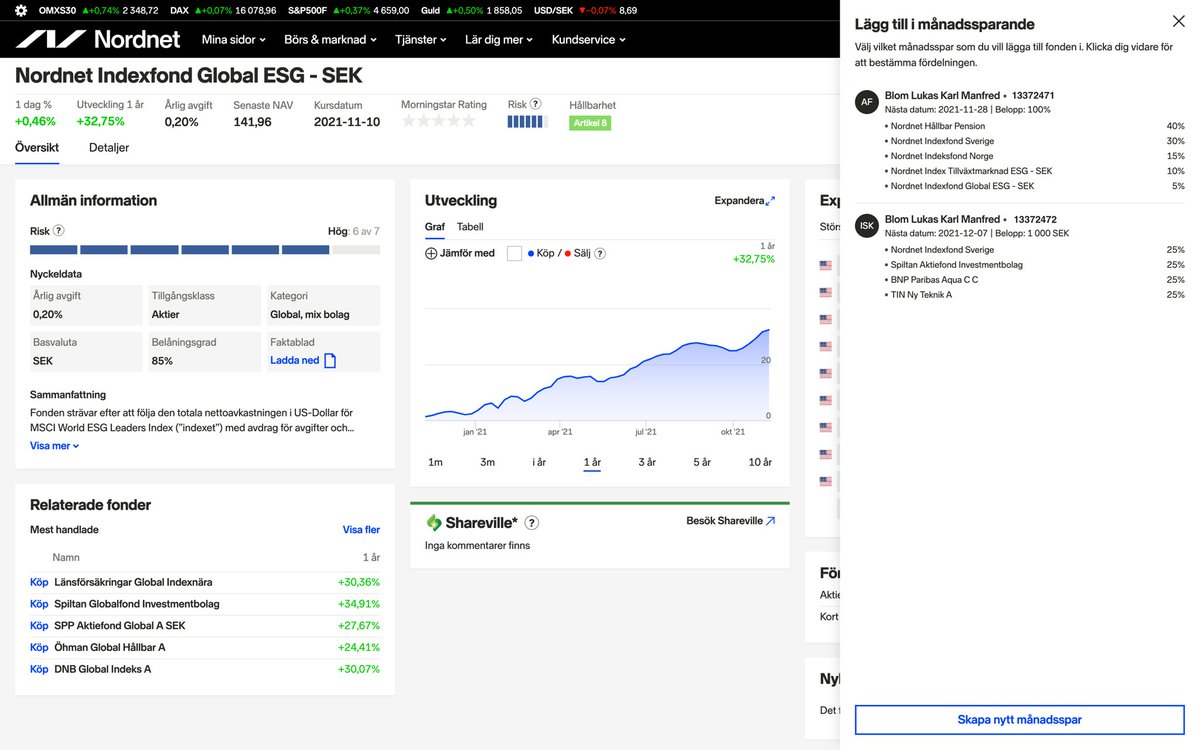Click the header risk indicator bars

coord(527,121)
